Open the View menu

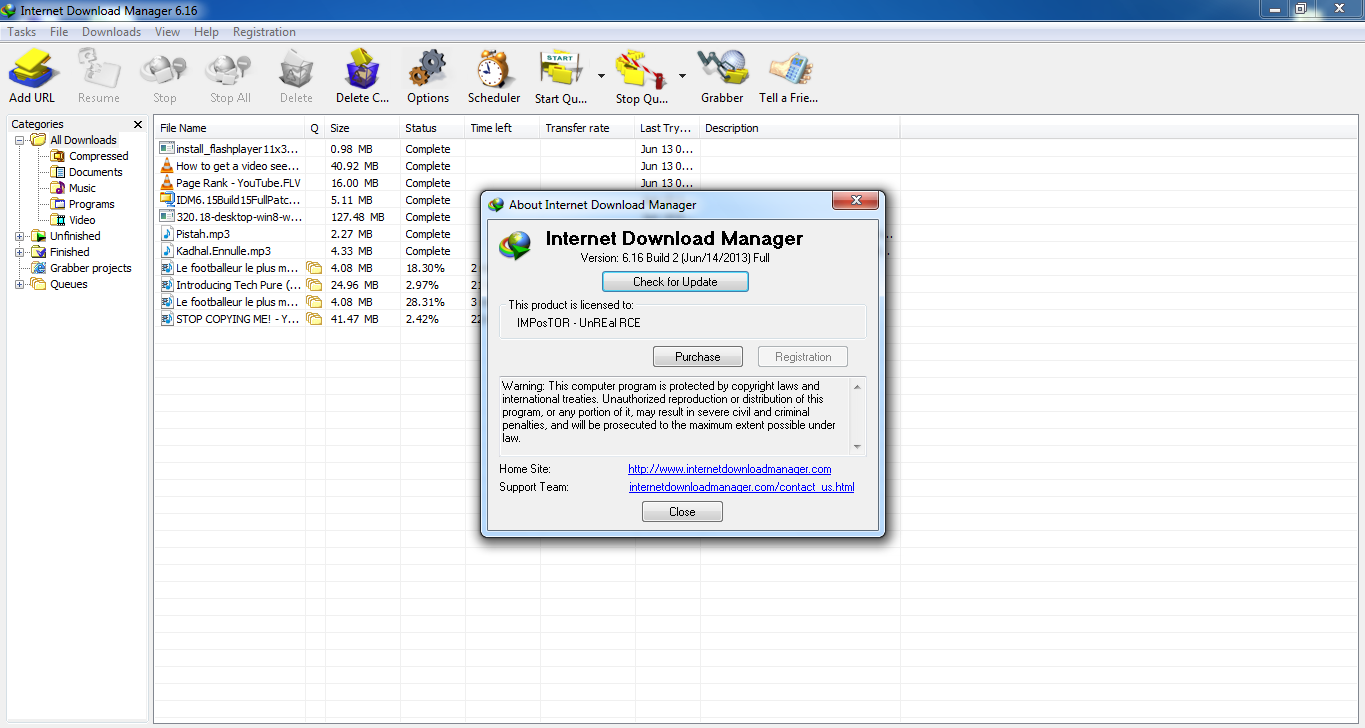tap(168, 32)
